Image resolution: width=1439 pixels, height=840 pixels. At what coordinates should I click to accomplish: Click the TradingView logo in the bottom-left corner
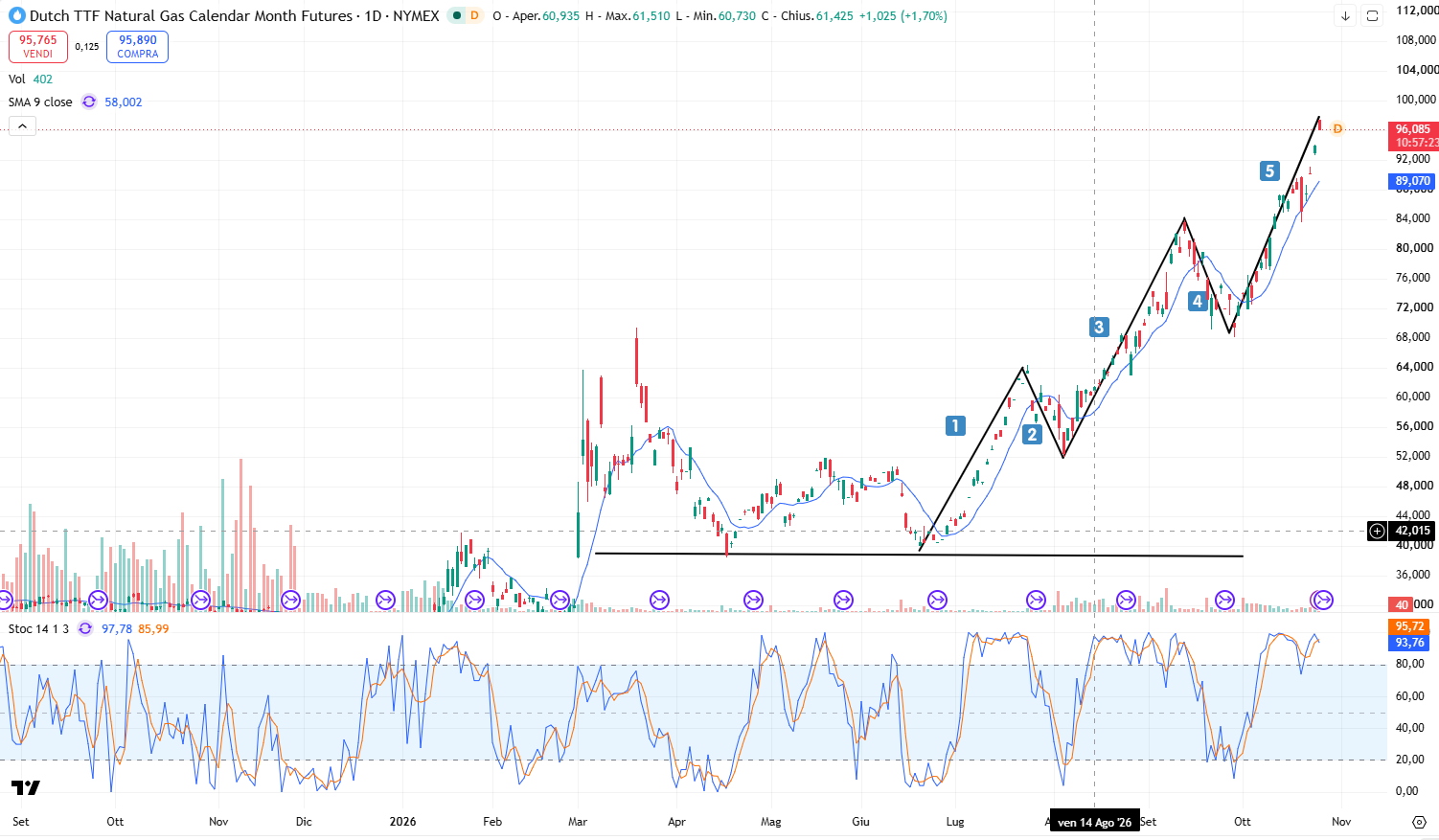click(x=26, y=787)
